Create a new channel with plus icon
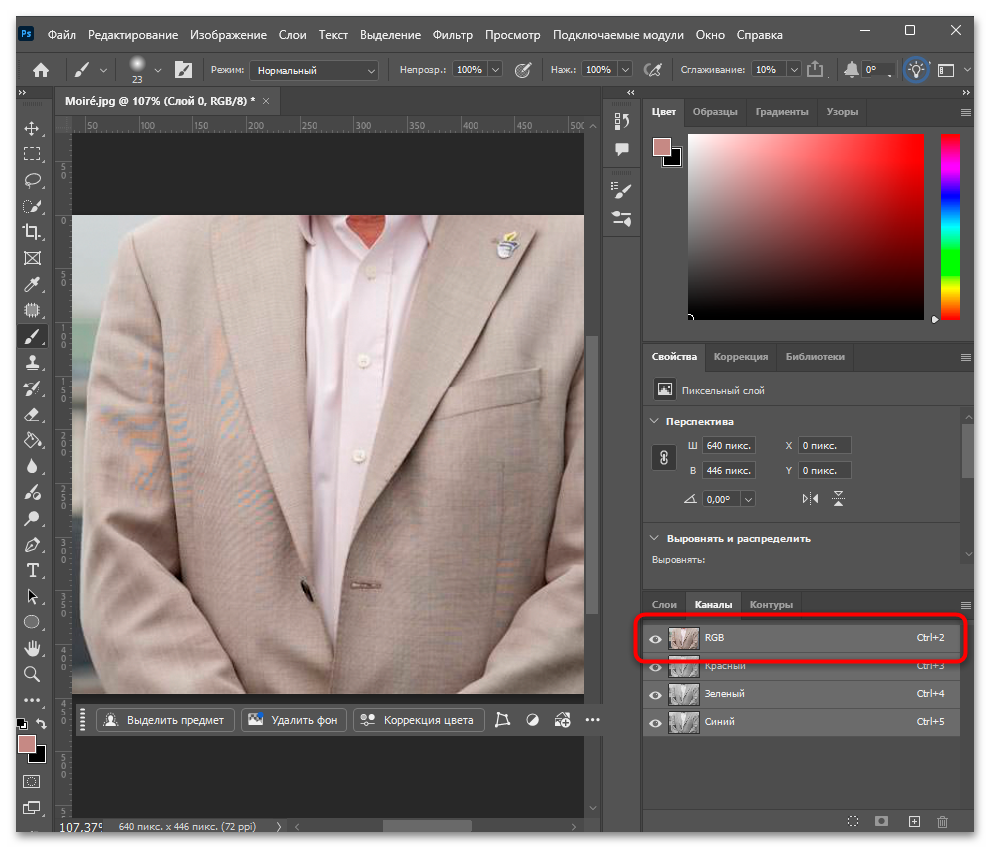Image resolution: width=990 pixels, height=848 pixels. tap(914, 821)
